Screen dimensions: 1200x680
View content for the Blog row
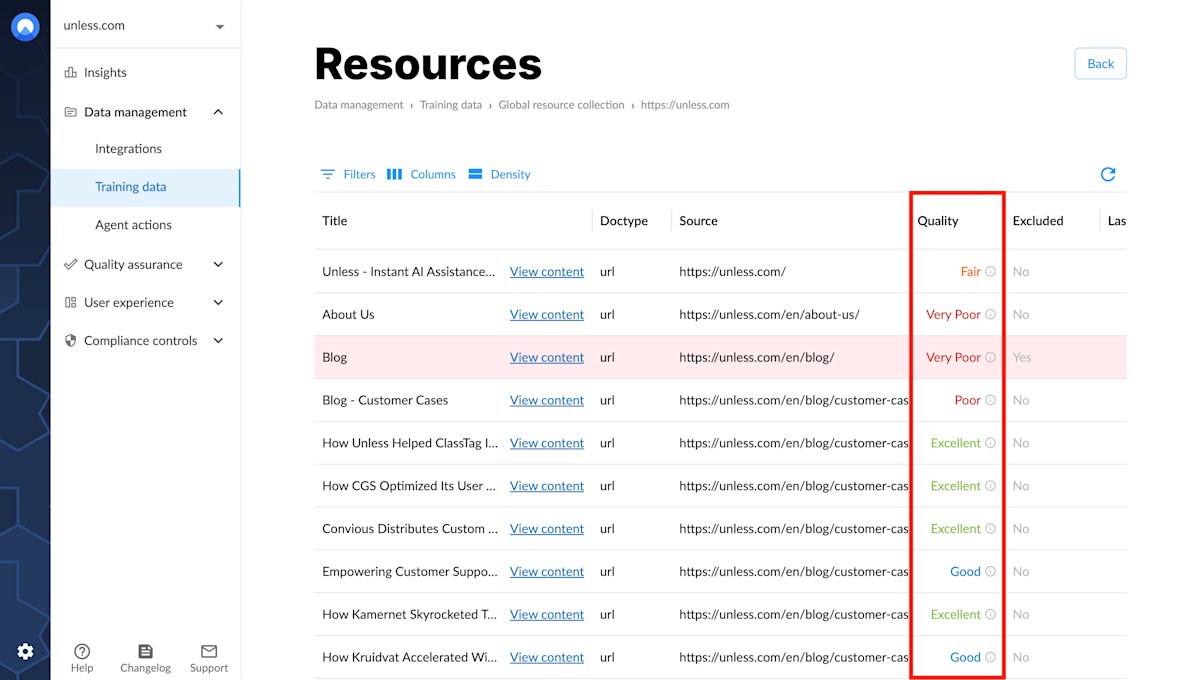[x=547, y=357]
